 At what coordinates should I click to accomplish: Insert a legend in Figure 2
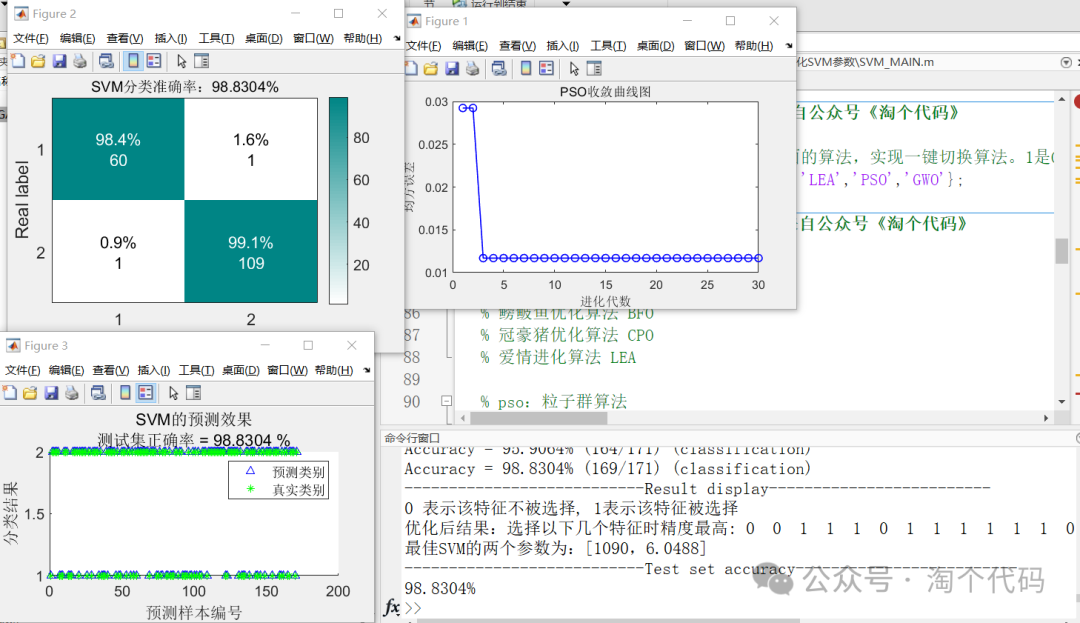click(x=153, y=61)
